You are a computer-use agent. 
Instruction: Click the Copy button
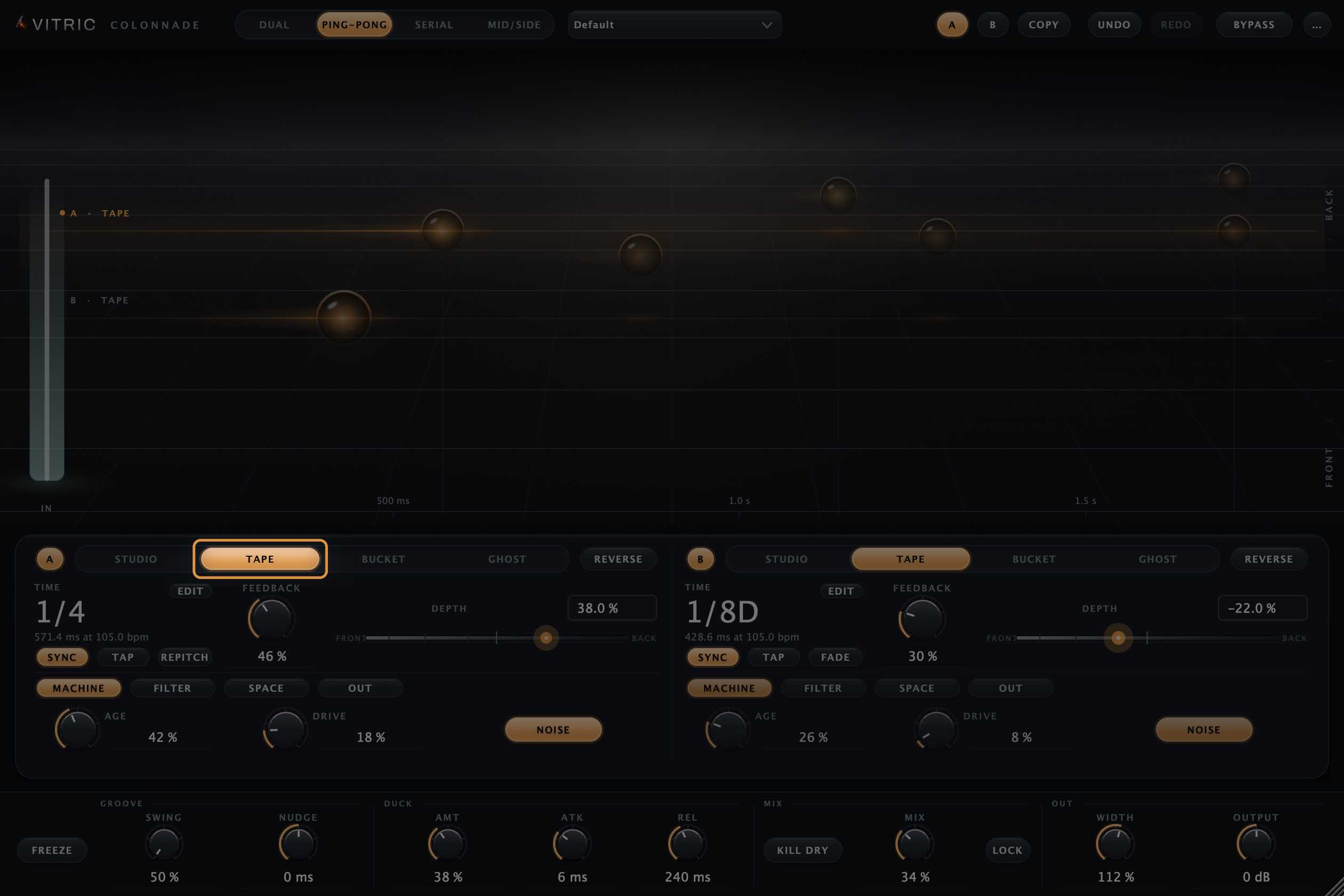click(x=1043, y=25)
